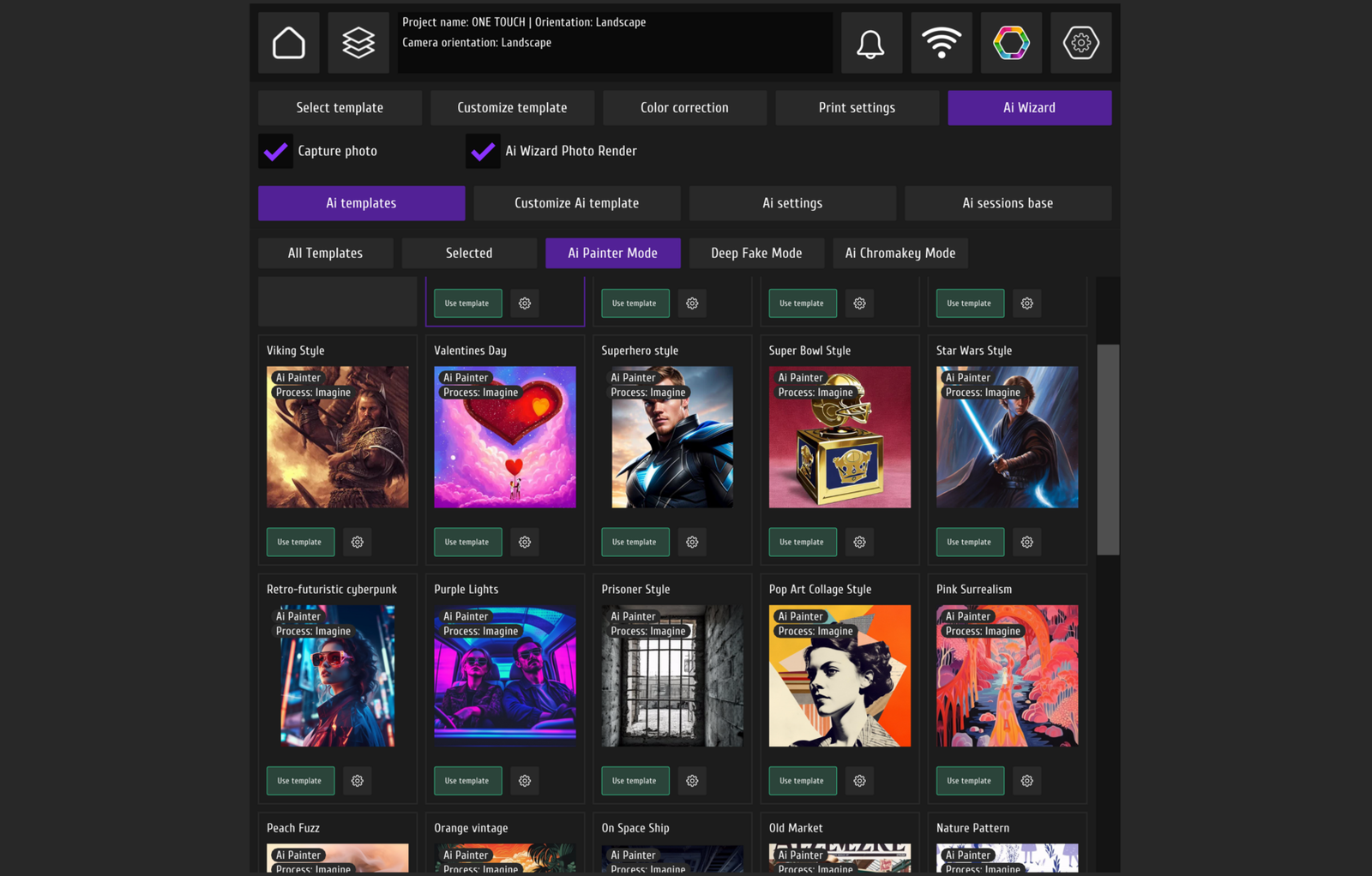1372x876 pixels.
Task: Click the Old Market template title
Action: click(x=796, y=828)
